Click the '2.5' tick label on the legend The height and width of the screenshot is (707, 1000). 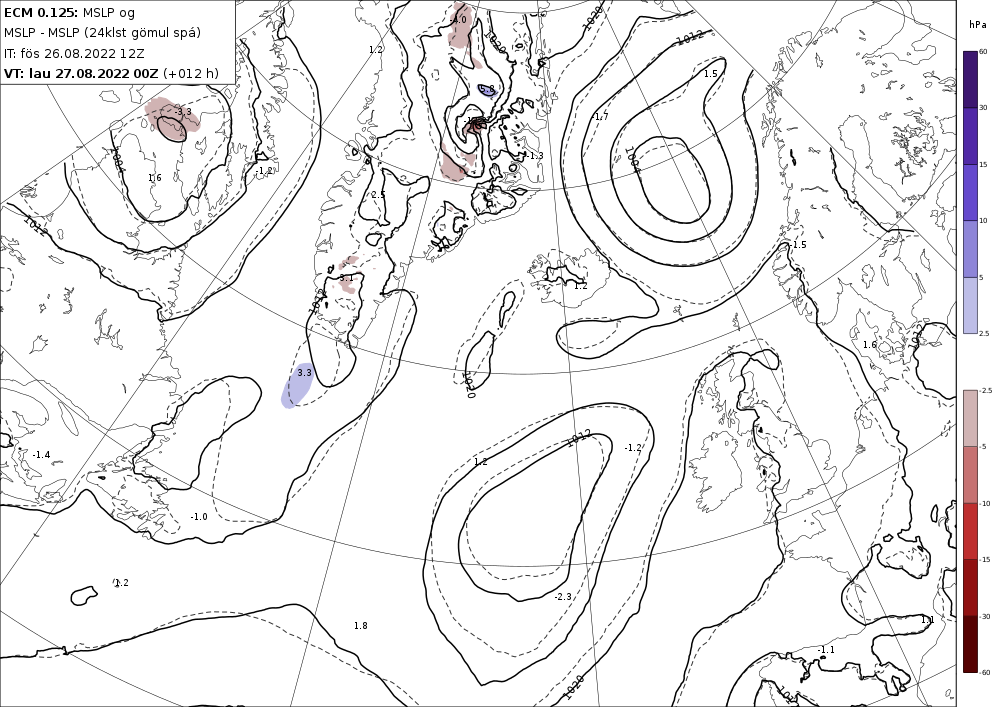984,333
